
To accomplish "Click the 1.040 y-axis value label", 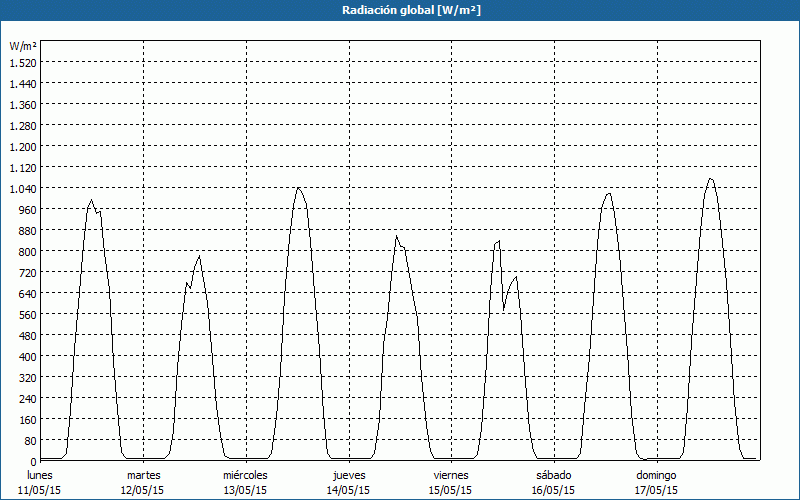I will 22,188.
